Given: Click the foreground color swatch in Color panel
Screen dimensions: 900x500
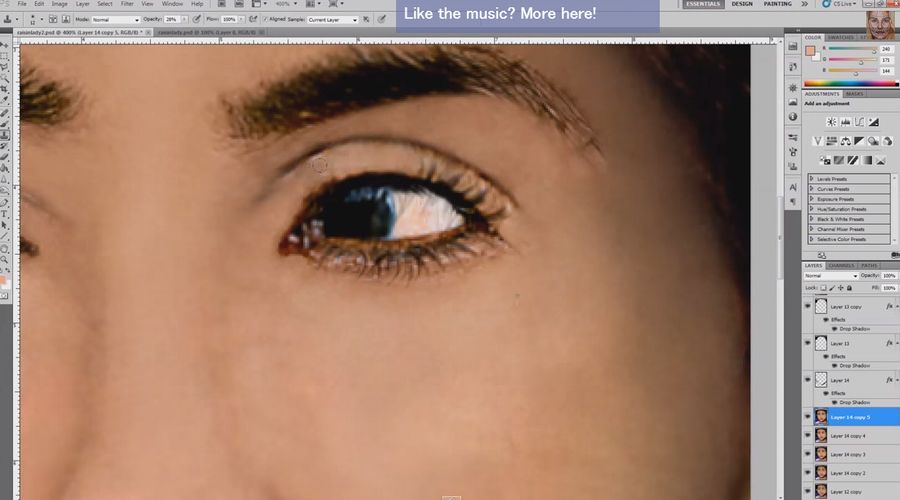Looking at the screenshot, I should 809,51.
